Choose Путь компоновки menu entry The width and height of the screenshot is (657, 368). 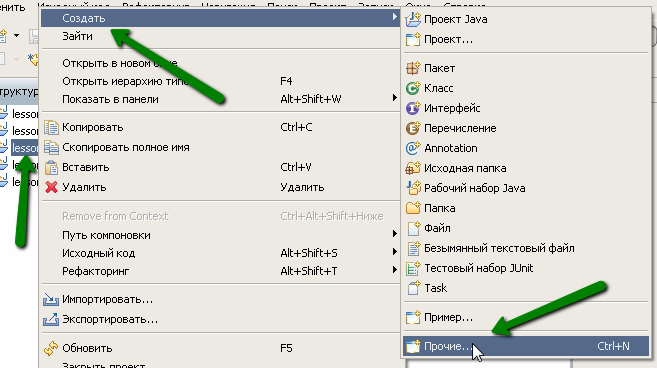(x=220, y=235)
